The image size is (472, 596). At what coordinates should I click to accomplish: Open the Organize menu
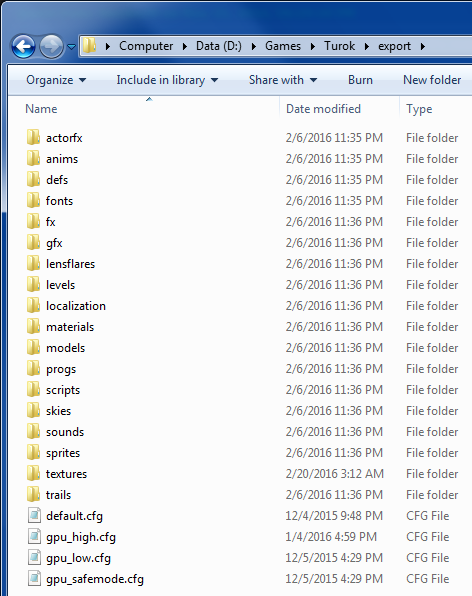56,80
